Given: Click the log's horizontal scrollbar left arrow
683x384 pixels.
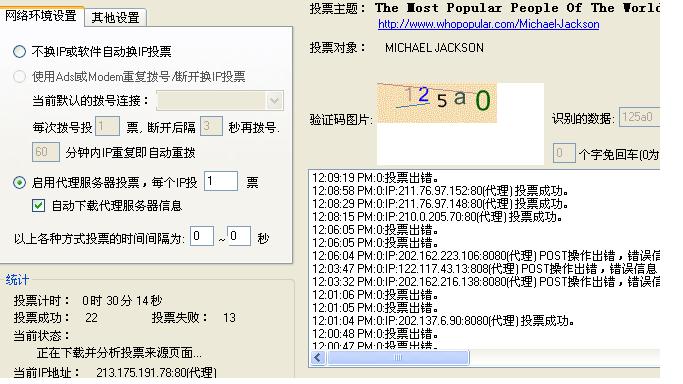Looking at the screenshot, I should click(x=318, y=358).
